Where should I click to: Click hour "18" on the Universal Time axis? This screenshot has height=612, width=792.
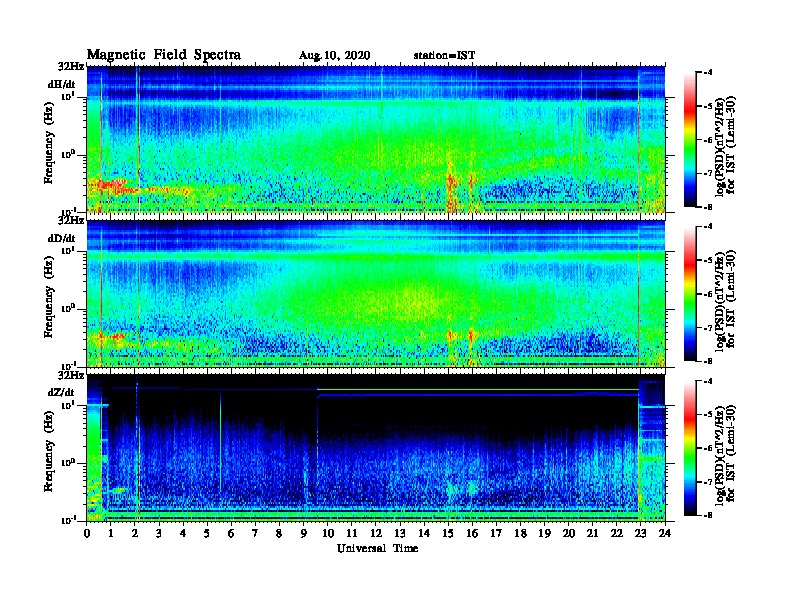click(520, 533)
